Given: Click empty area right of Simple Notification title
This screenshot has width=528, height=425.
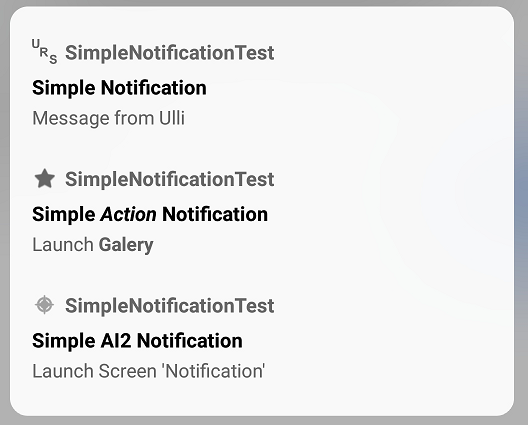Looking at the screenshot, I should pyautogui.click(x=337, y=88).
